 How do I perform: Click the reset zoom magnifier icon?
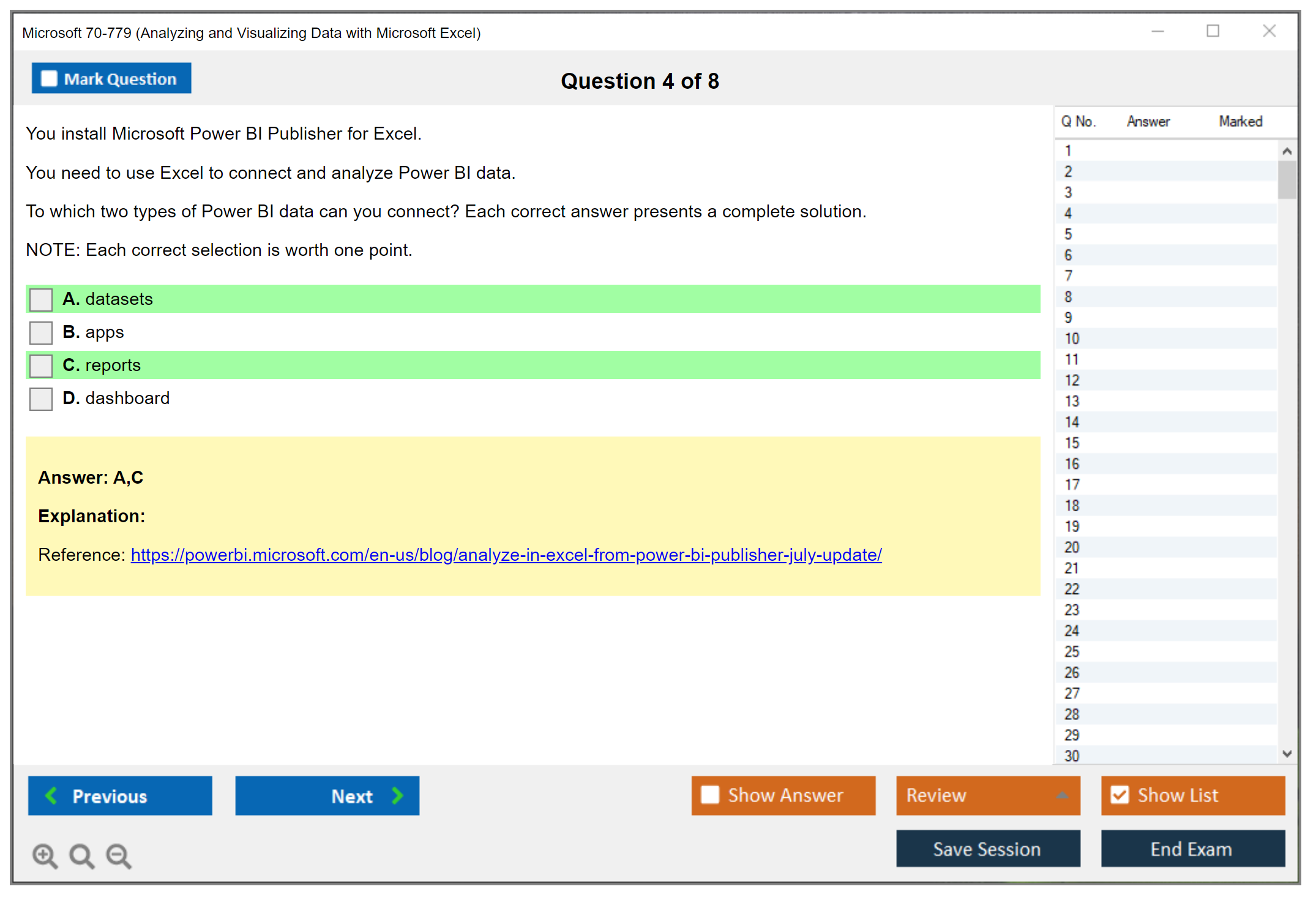pos(81,855)
